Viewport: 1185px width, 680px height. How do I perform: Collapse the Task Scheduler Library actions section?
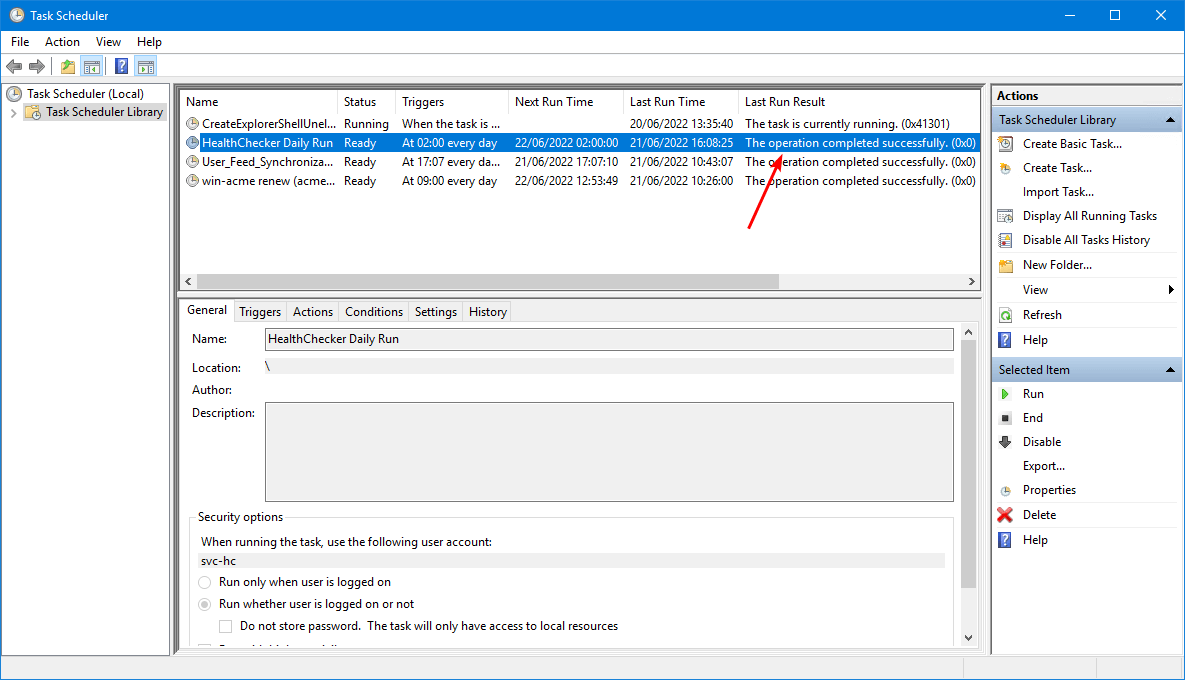coord(1170,120)
